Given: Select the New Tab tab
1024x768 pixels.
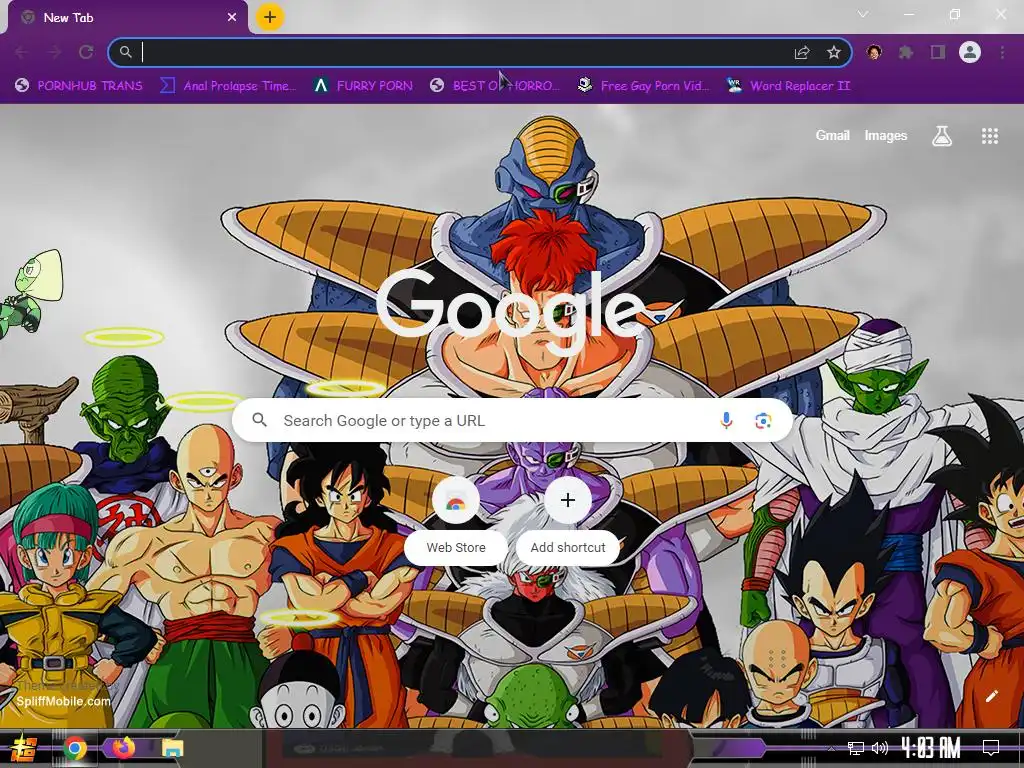Looking at the screenshot, I should [x=128, y=18].
